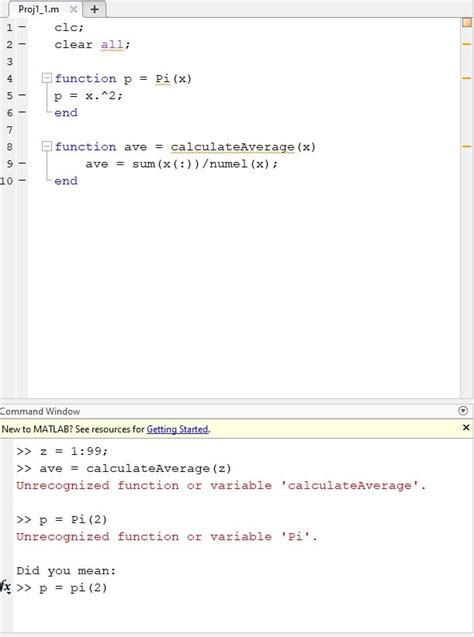Click the error message about 'Pi'

pyautogui.click(x=167, y=537)
